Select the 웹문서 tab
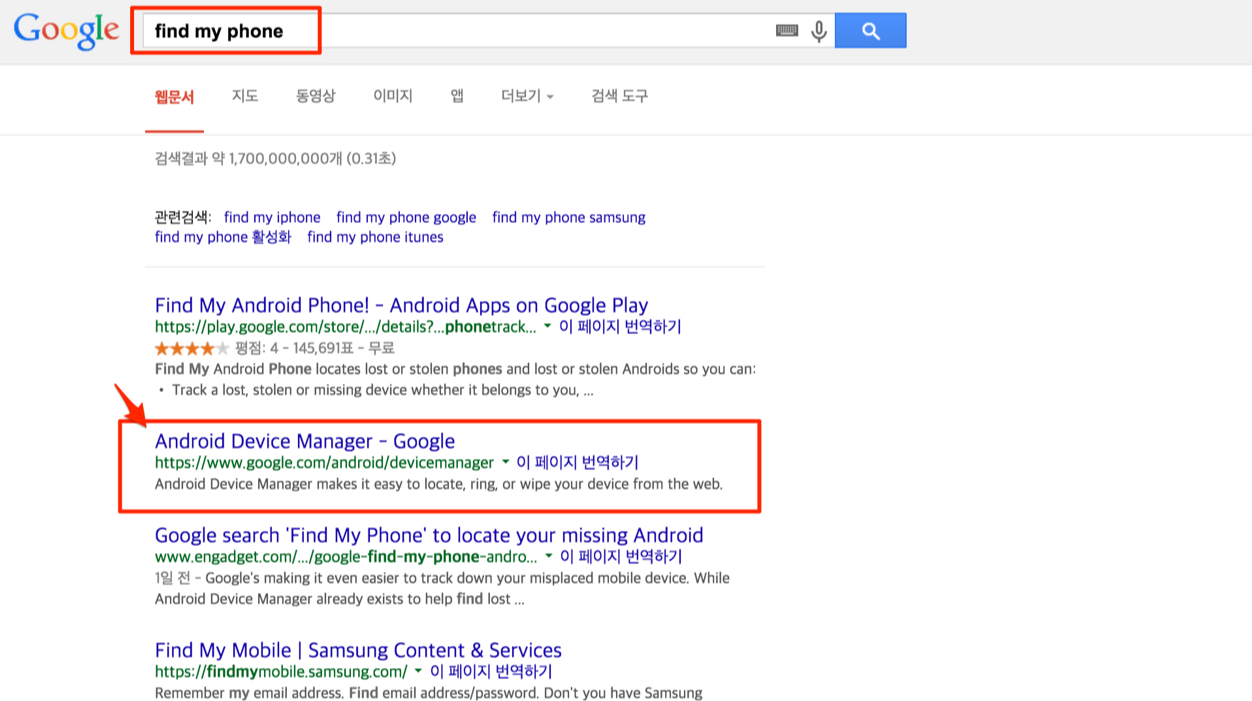This screenshot has width=1252, height=701. [x=174, y=96]
